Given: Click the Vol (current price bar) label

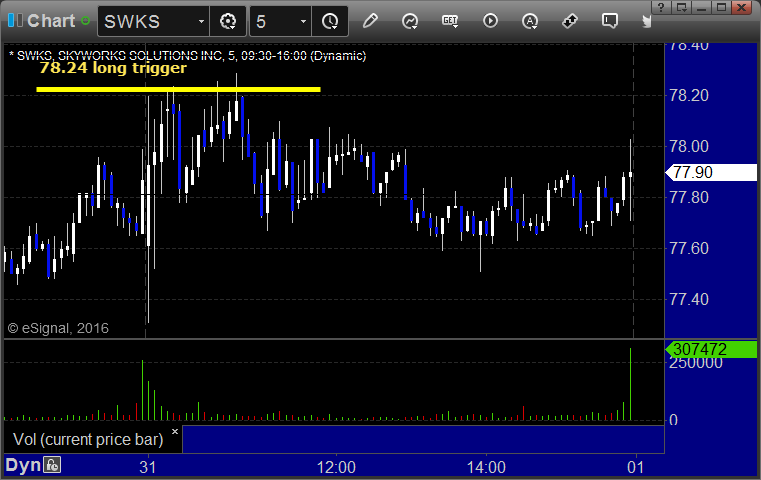Looking at the screenshot, I should [x=88, y=439].
